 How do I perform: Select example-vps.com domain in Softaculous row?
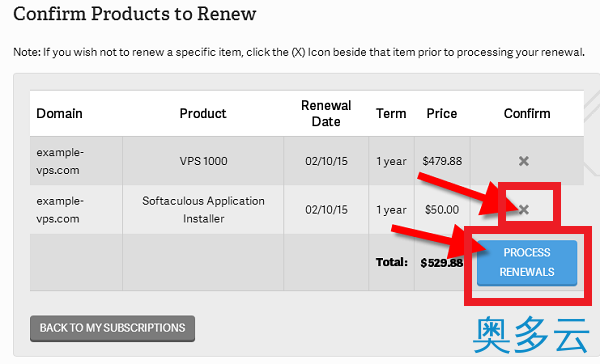60,210
